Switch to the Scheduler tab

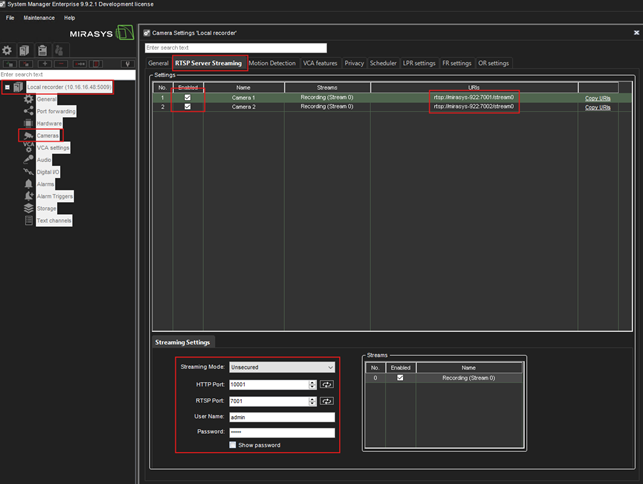[383, 63]
